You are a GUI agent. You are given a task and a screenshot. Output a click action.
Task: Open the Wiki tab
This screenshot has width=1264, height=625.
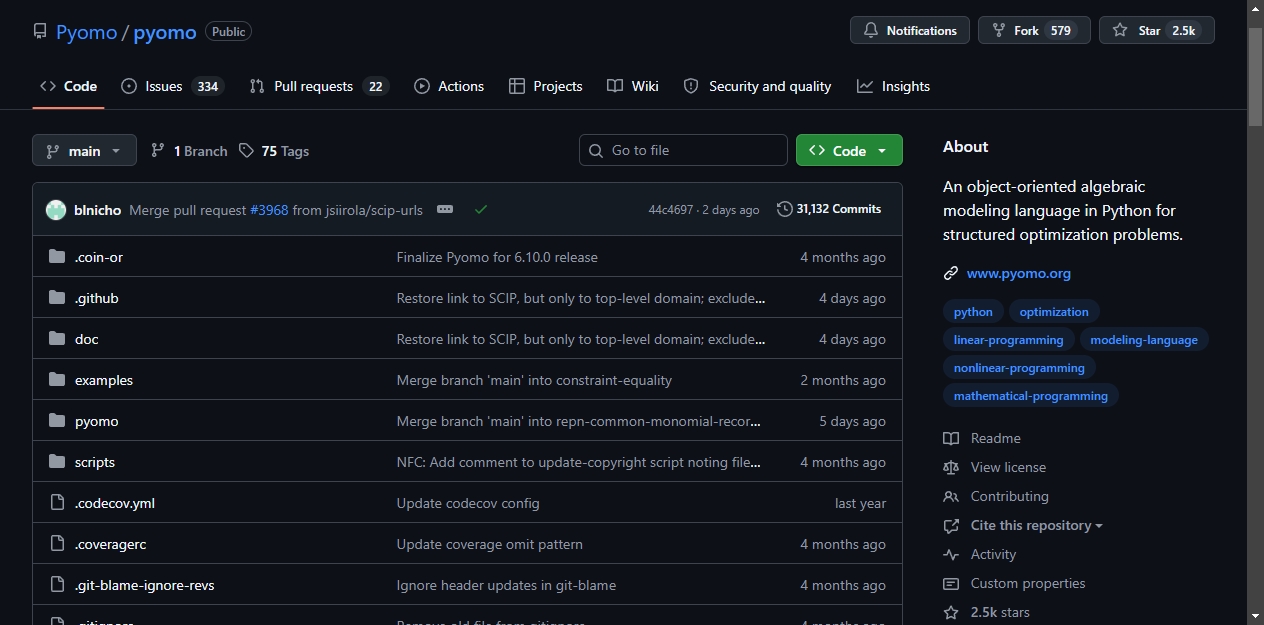coord(633,86)
